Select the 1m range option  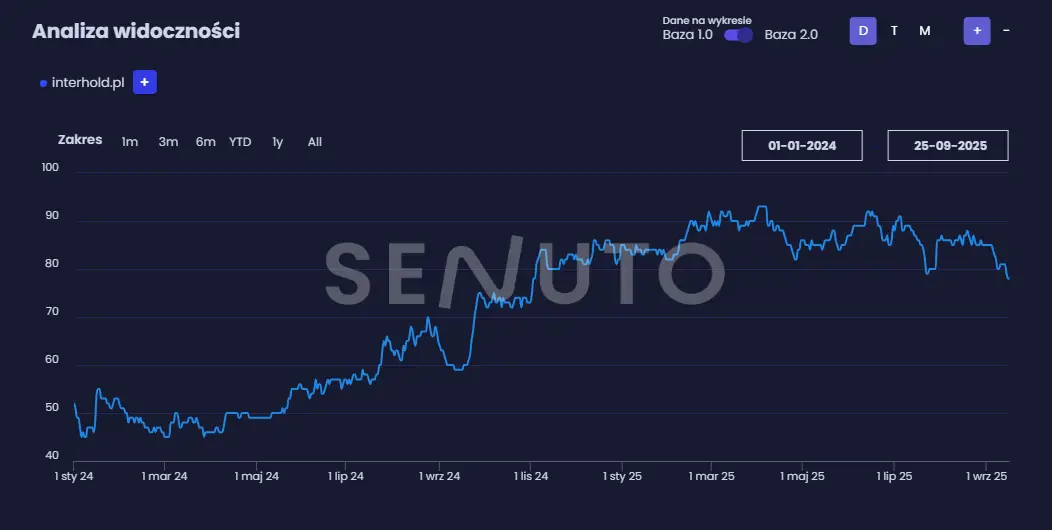pyautogui.click(x=130, y=142)
